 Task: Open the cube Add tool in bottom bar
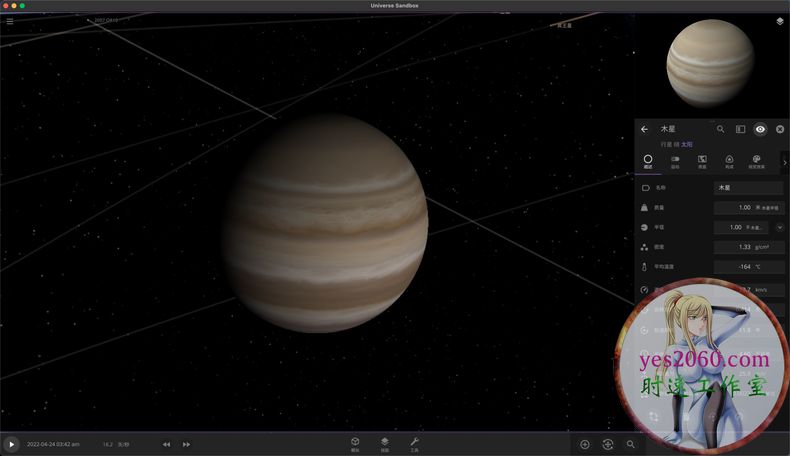coord(355,442)
